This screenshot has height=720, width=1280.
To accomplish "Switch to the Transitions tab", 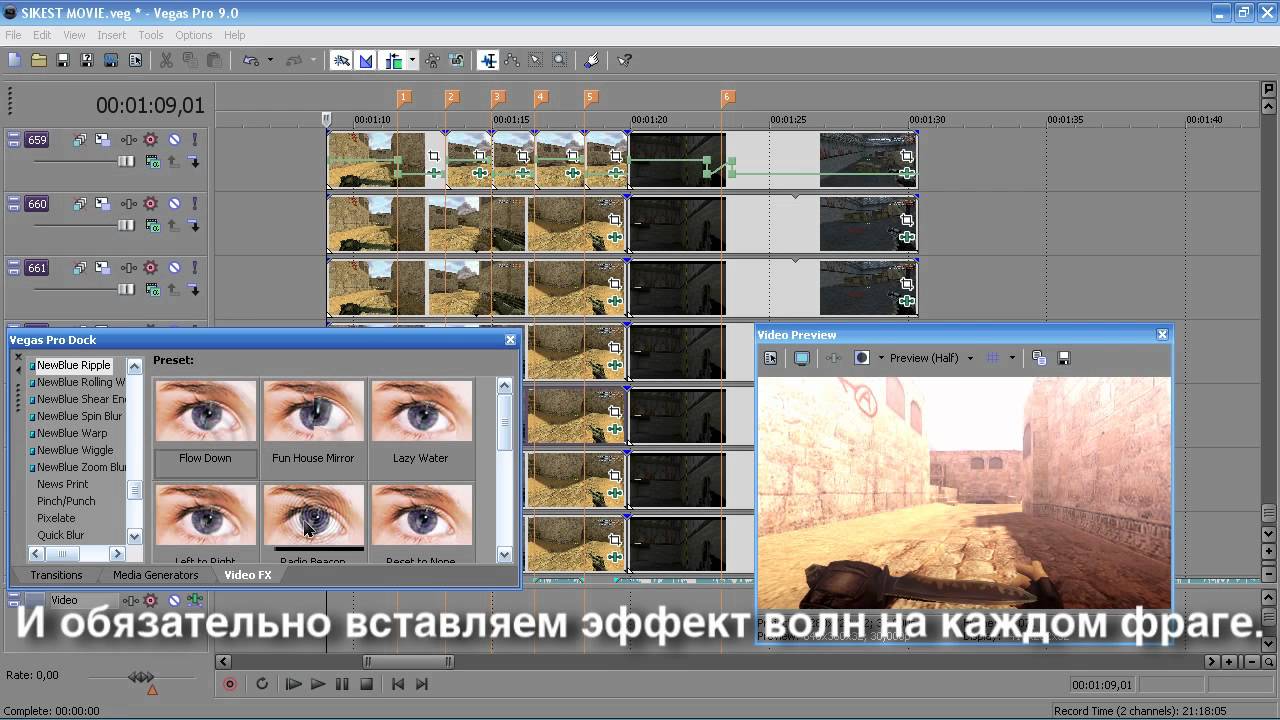I will [56, 575].
